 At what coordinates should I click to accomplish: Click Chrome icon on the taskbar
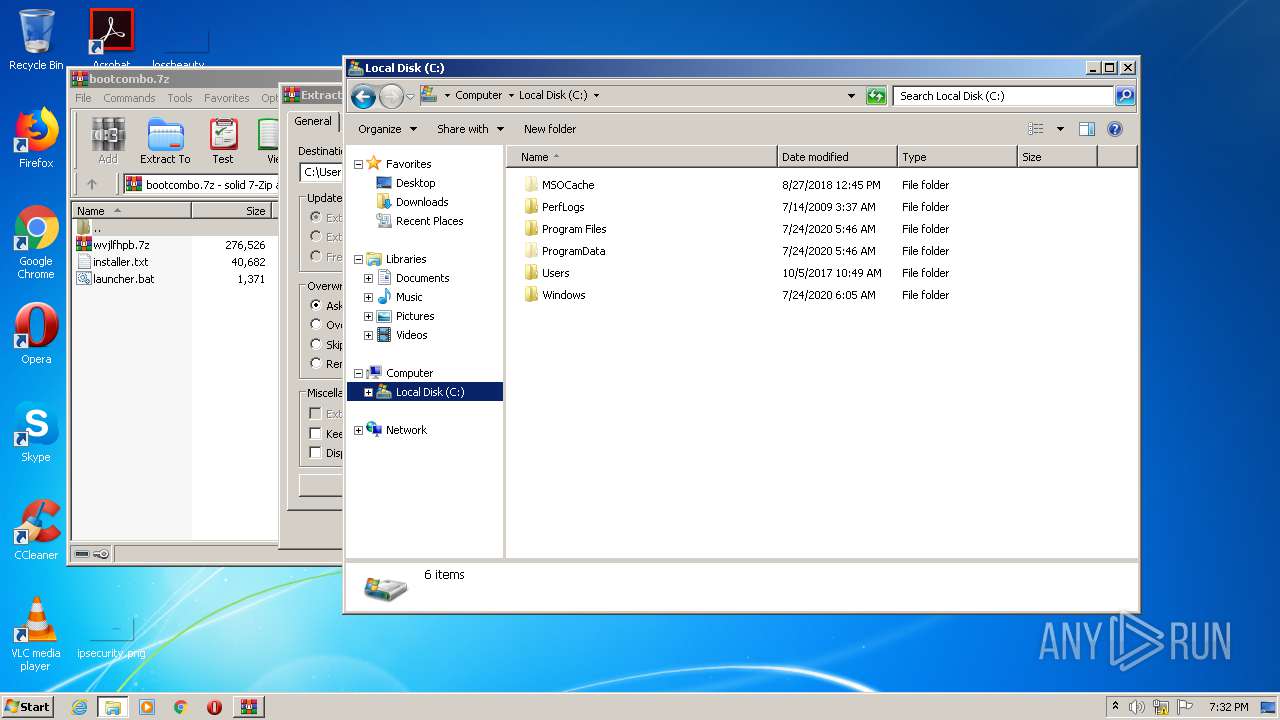tap(181, 707)
